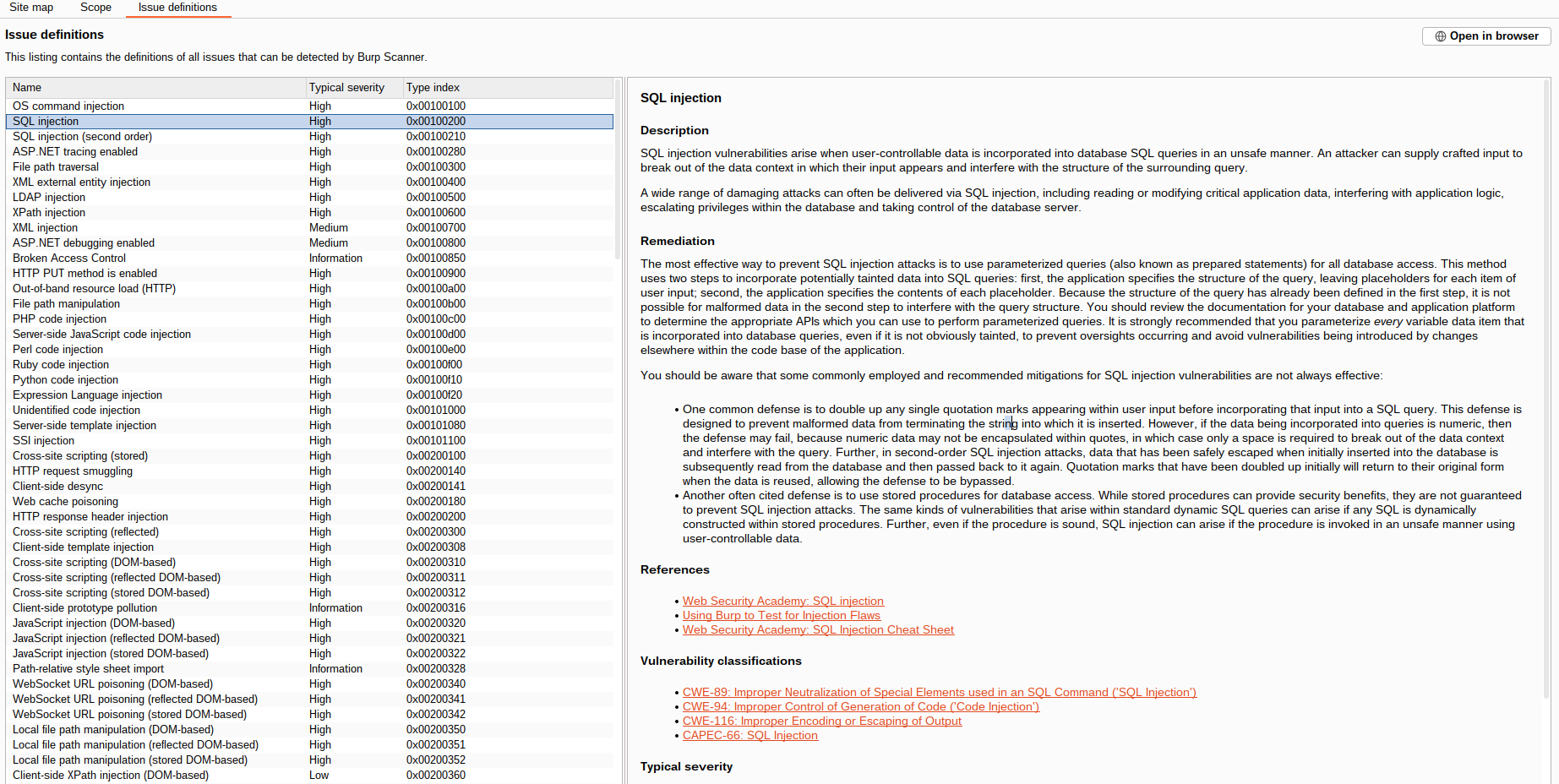Open the SQL Injection Cheat Sheet link
Image resolution: width=1559 pixels, height=784 pixels.
coord(818,630)
